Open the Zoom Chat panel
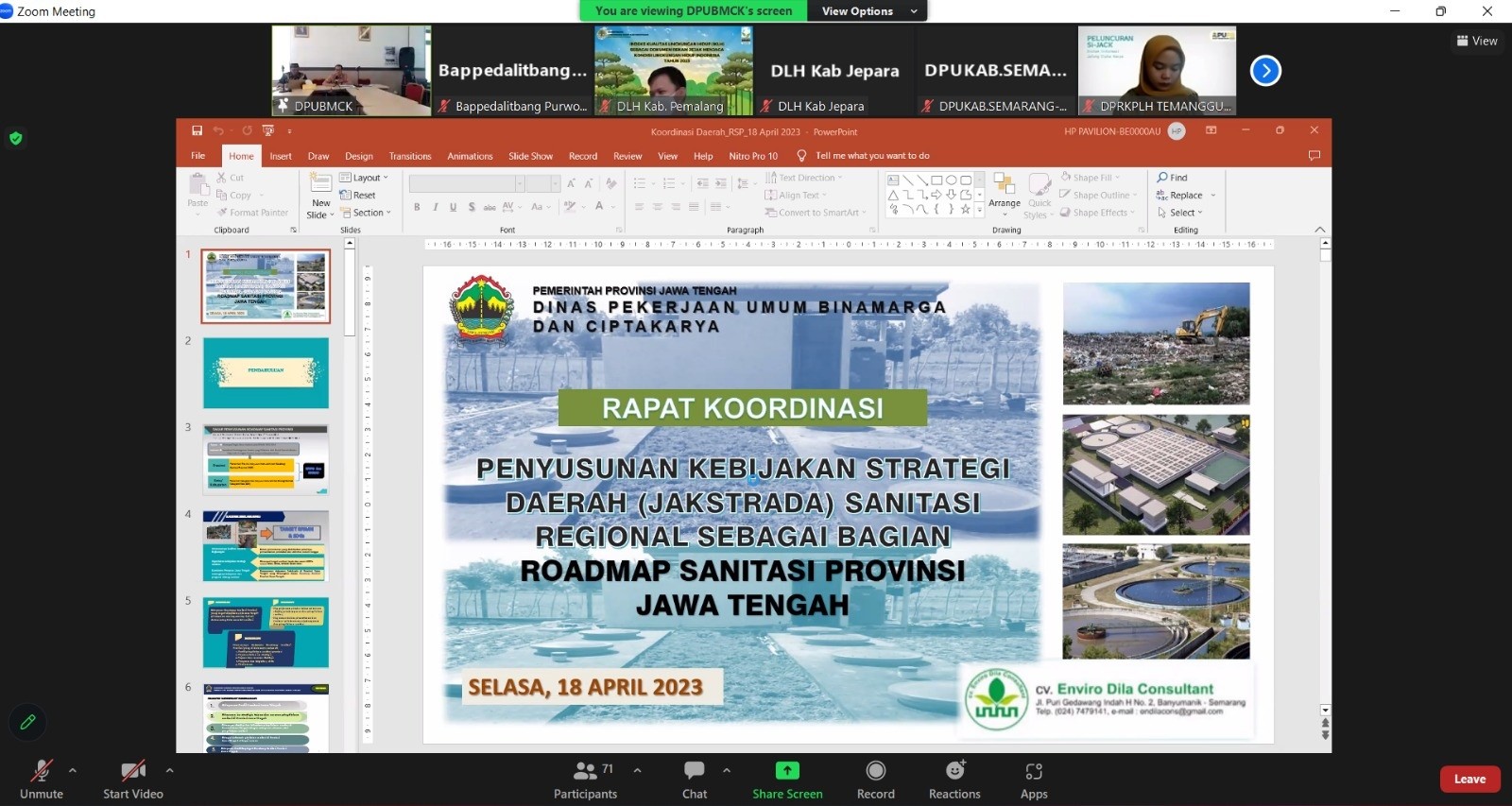Image resolution: width=1512 pixels, height=806 pixels. 695,780
